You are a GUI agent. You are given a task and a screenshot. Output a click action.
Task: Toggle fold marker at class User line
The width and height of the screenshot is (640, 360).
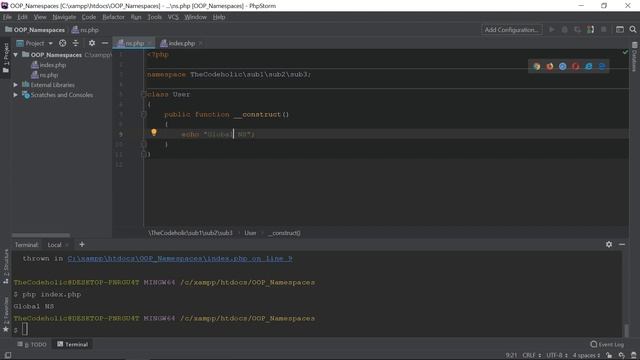click(x=144, y=94)
